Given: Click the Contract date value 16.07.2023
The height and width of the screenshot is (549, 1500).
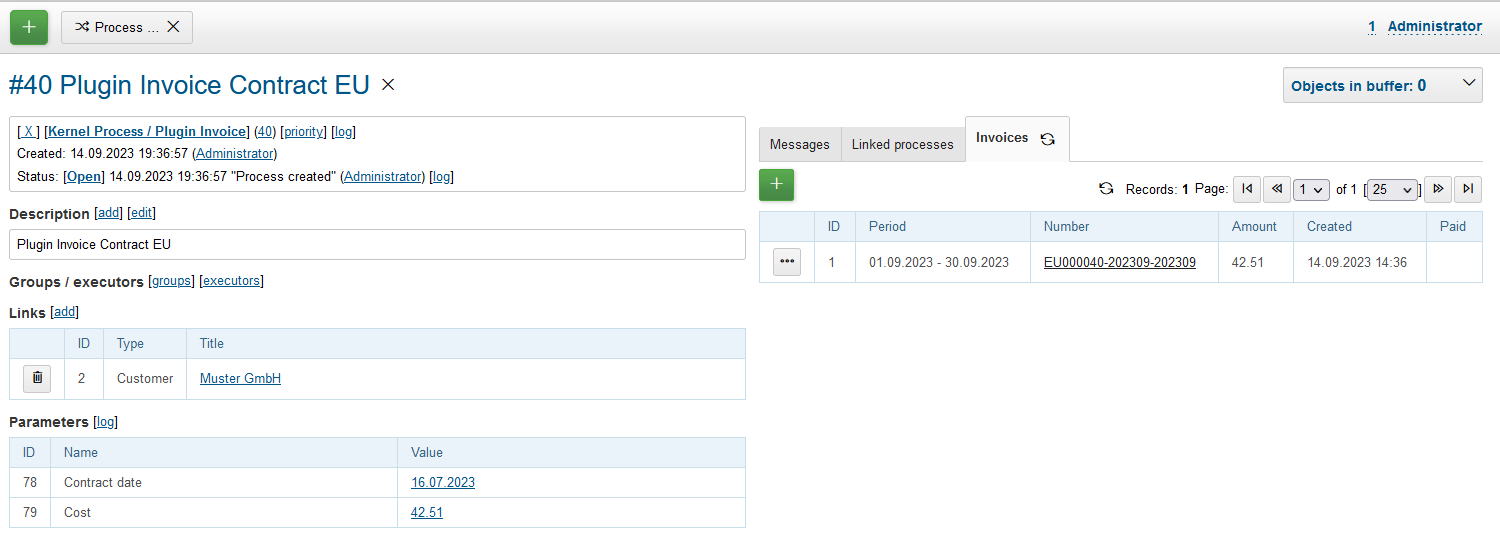Looking at the screenshot, I should point(443,482).
